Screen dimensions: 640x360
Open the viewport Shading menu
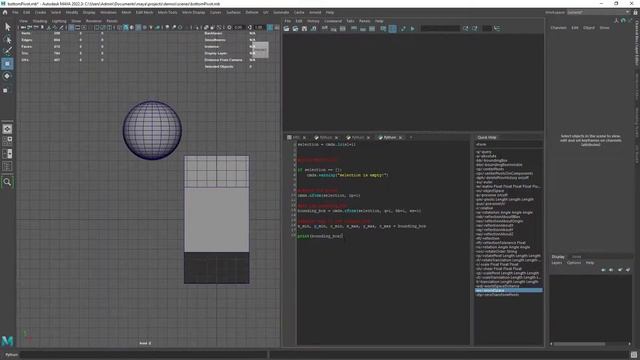coord(40,21)
